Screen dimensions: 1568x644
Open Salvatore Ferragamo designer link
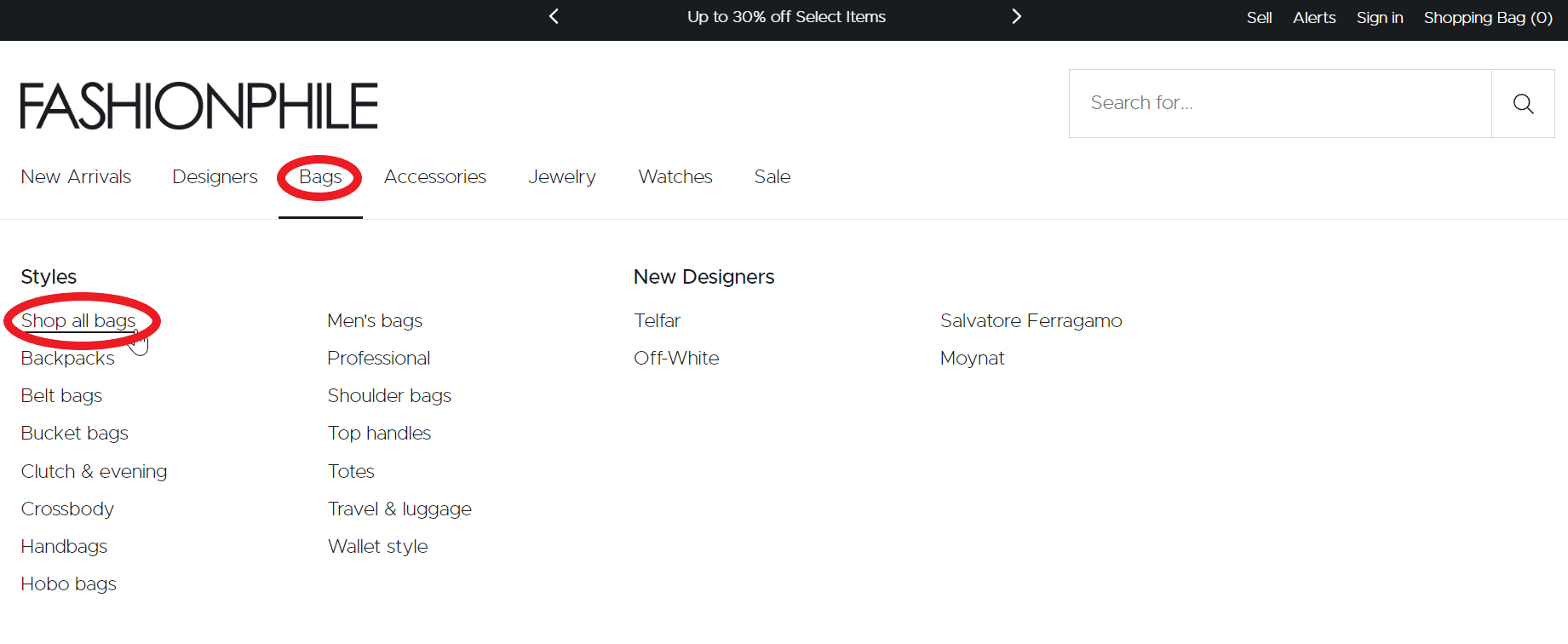pos(1031,320)
